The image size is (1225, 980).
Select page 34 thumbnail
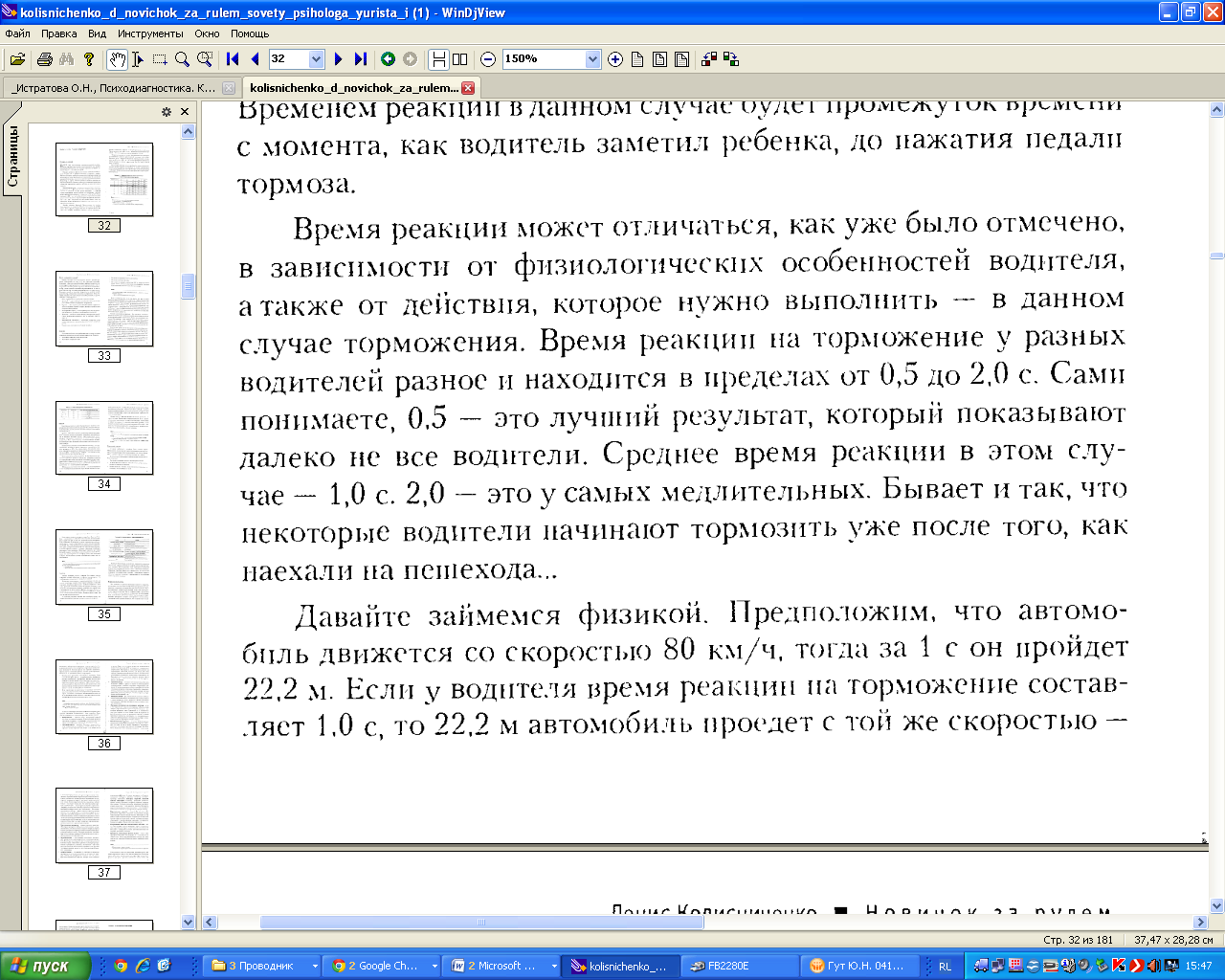pos(104,438)
